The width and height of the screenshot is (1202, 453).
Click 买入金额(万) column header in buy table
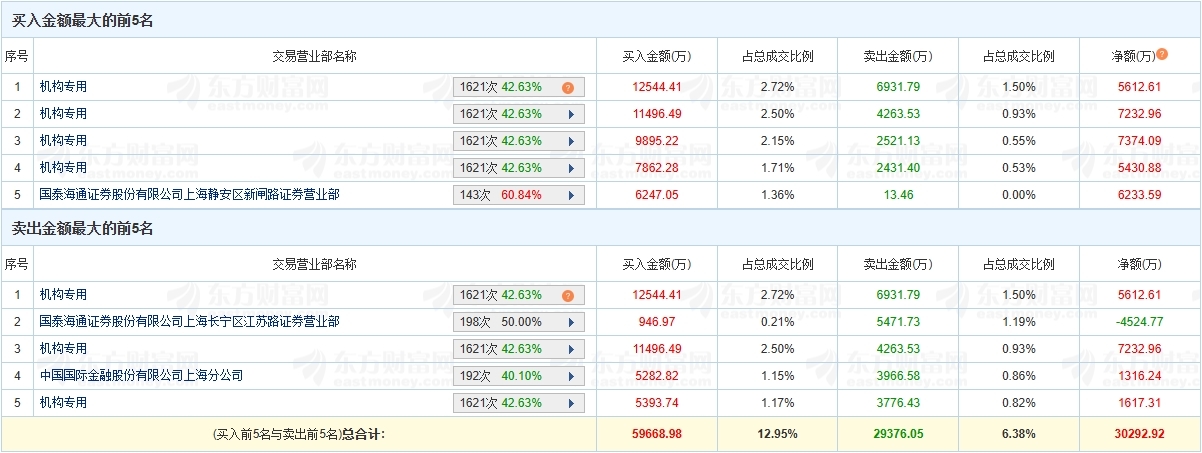pyautogui.click(x=656, y=56)
